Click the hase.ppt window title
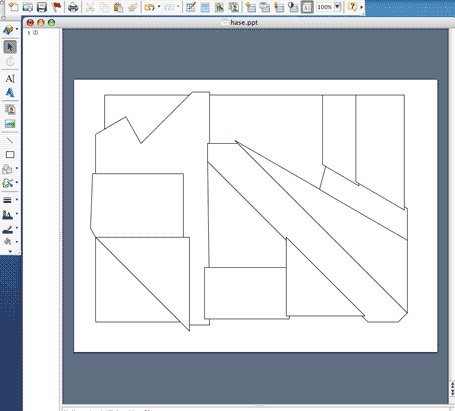Image resolution: width=455 pixels, height=411 pixels. pos(244,22)
